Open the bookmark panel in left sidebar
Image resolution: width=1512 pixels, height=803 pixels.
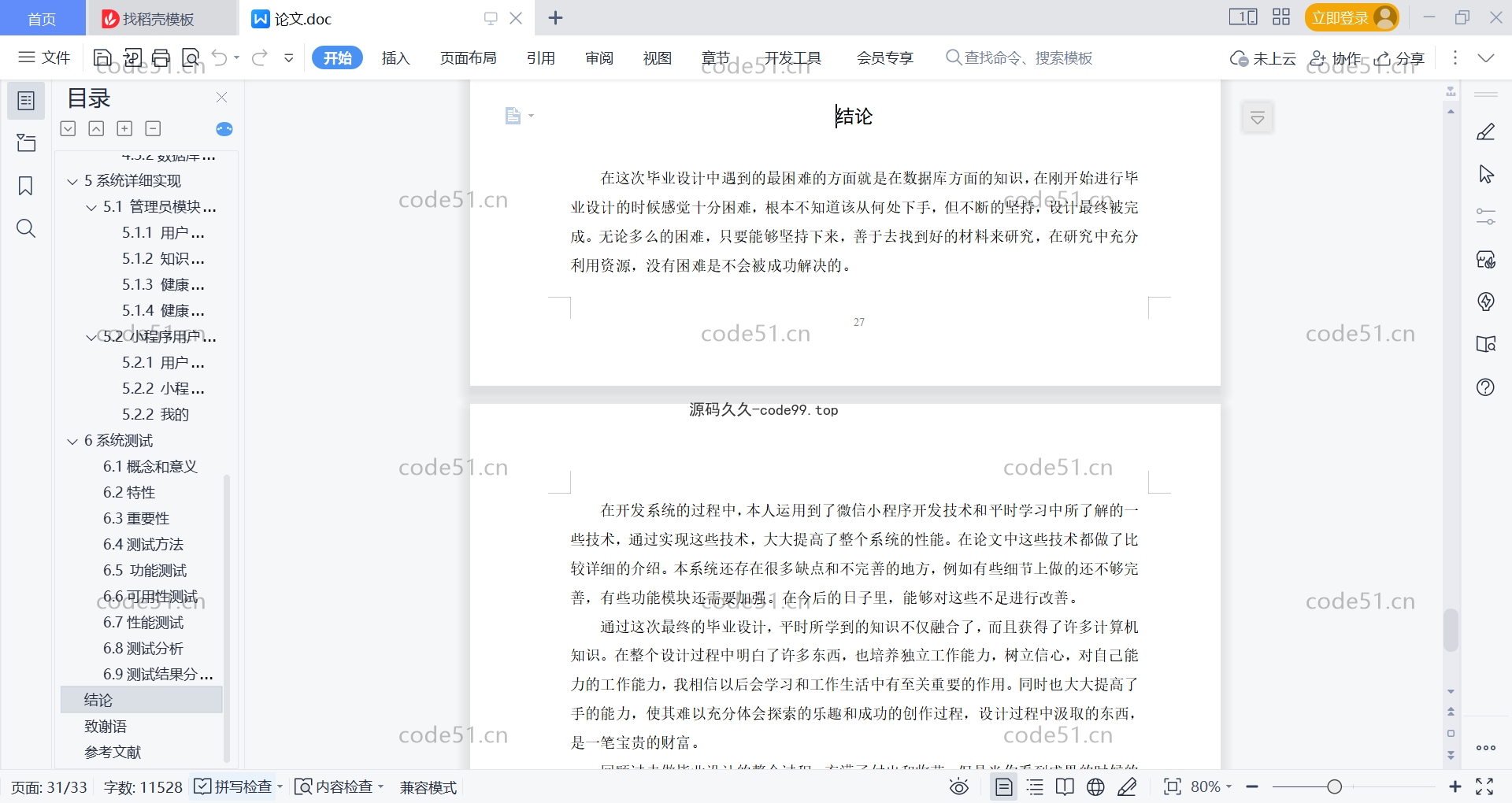(x=26, y=186)
